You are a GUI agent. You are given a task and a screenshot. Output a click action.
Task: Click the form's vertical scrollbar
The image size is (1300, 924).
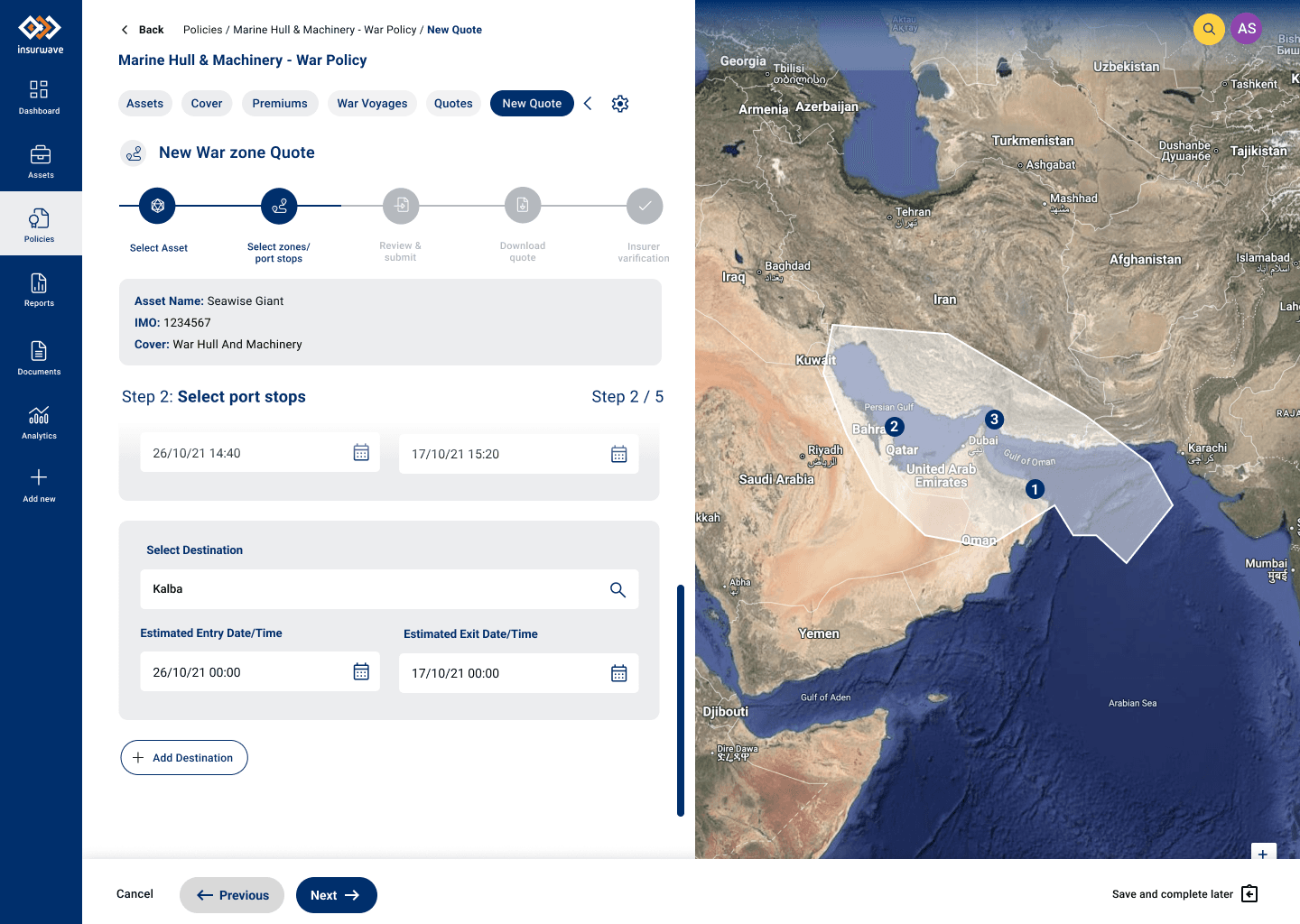[681, 700]
